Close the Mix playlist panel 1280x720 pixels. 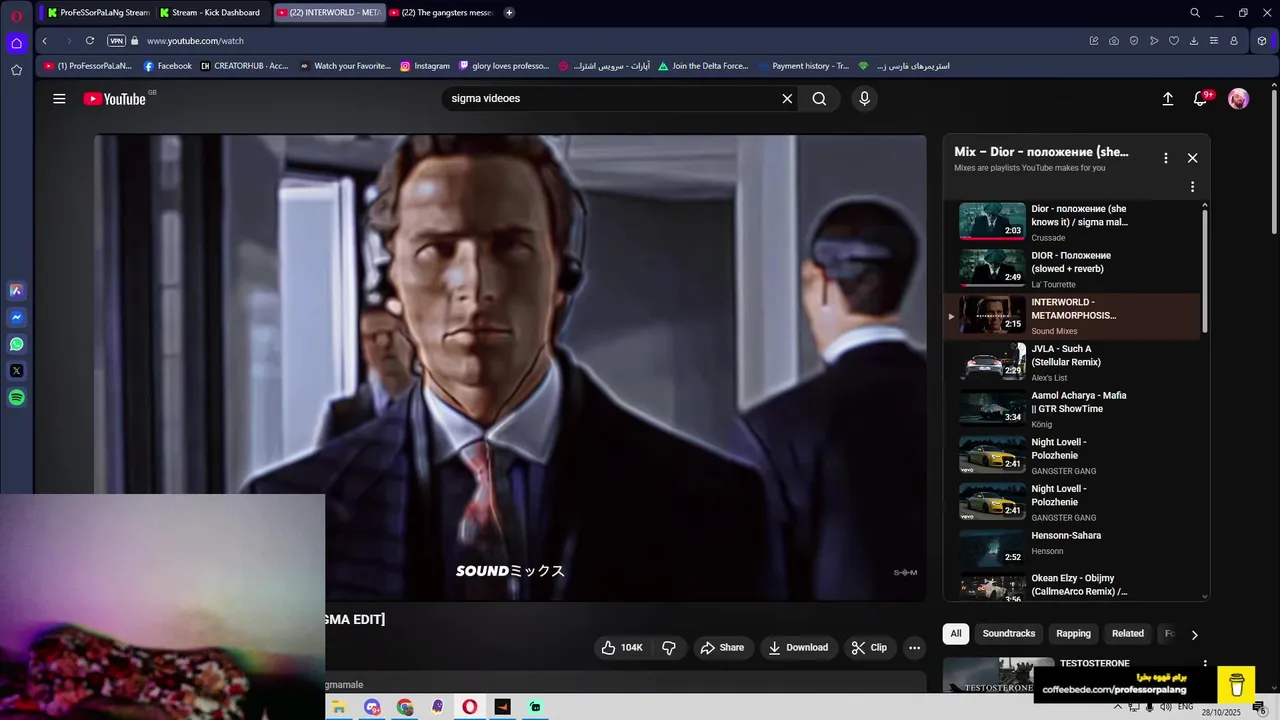coord(1192,158)
